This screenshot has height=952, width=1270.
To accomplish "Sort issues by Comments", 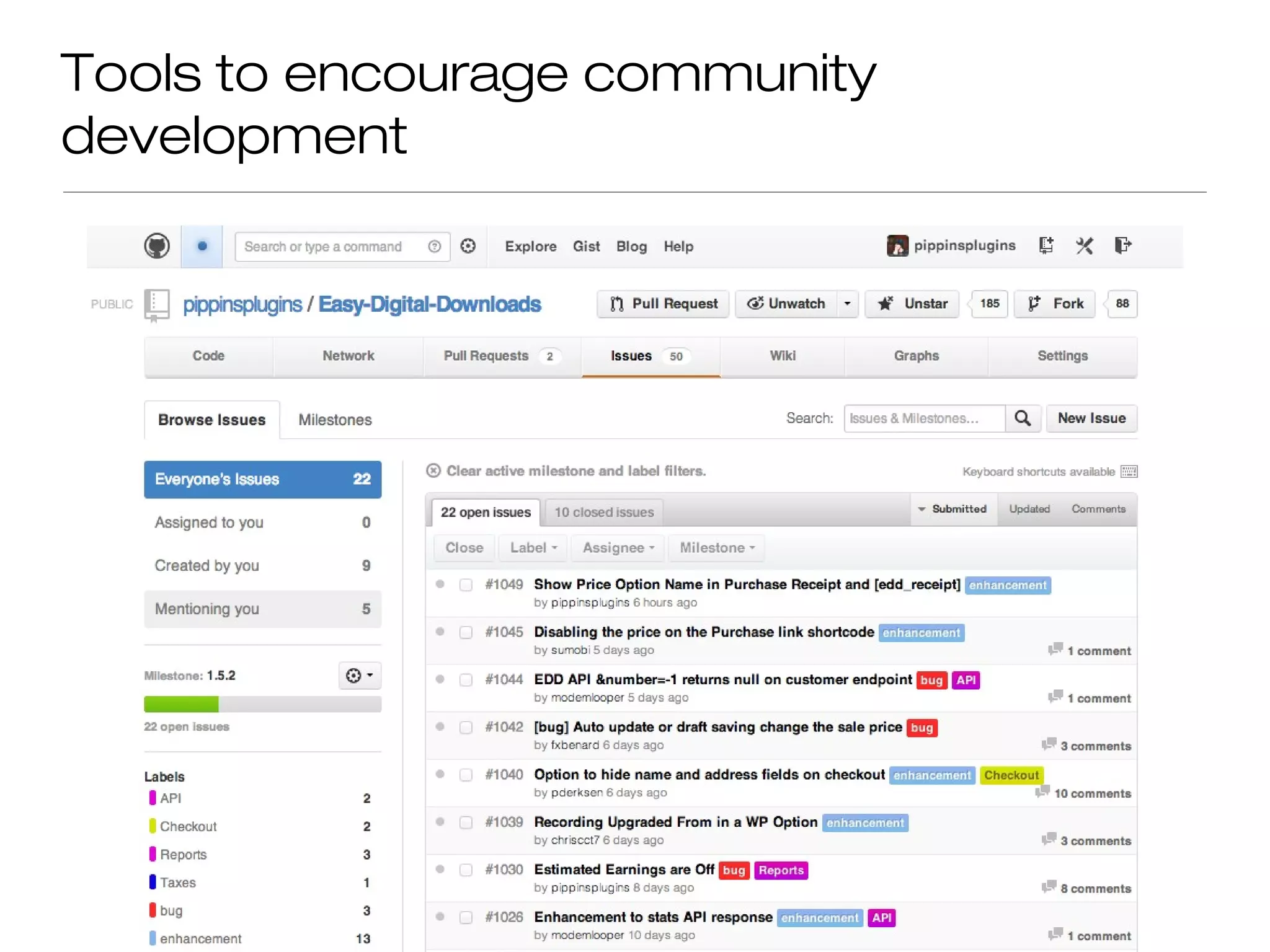I will (x=1098, y=509).
